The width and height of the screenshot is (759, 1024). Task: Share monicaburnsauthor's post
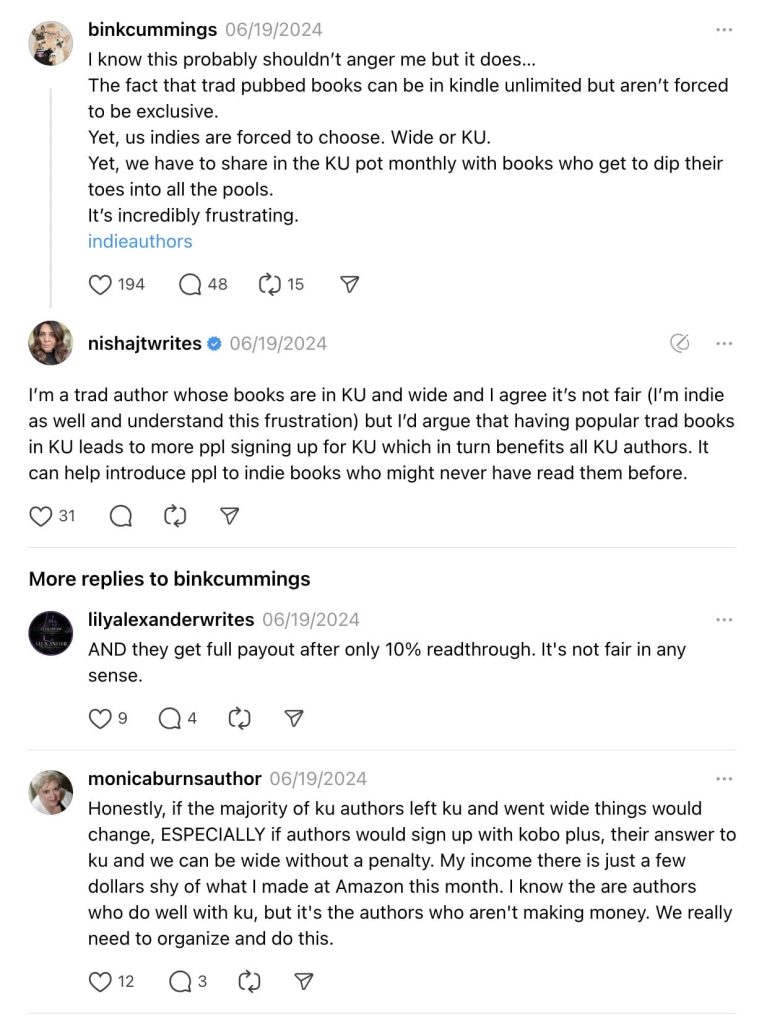pos(302,981)
